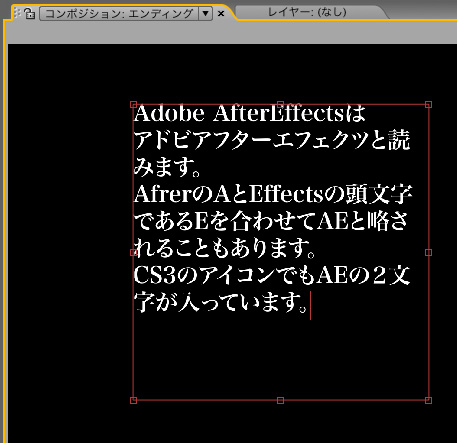
Task: Click the line 'れることもあります。'
Action: [x=224, y=248]
